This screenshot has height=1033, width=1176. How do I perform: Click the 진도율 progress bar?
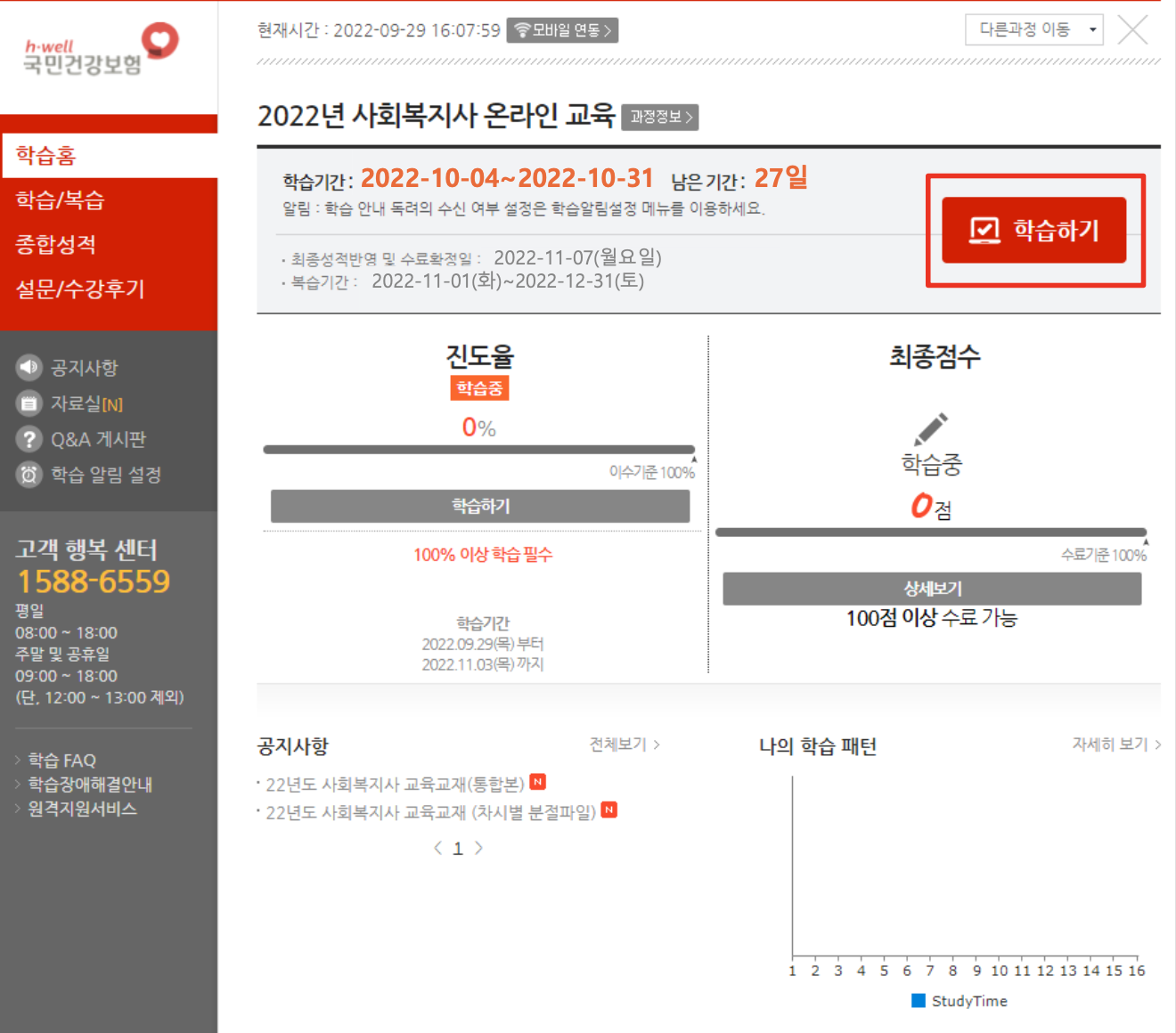tap(479, 449)
